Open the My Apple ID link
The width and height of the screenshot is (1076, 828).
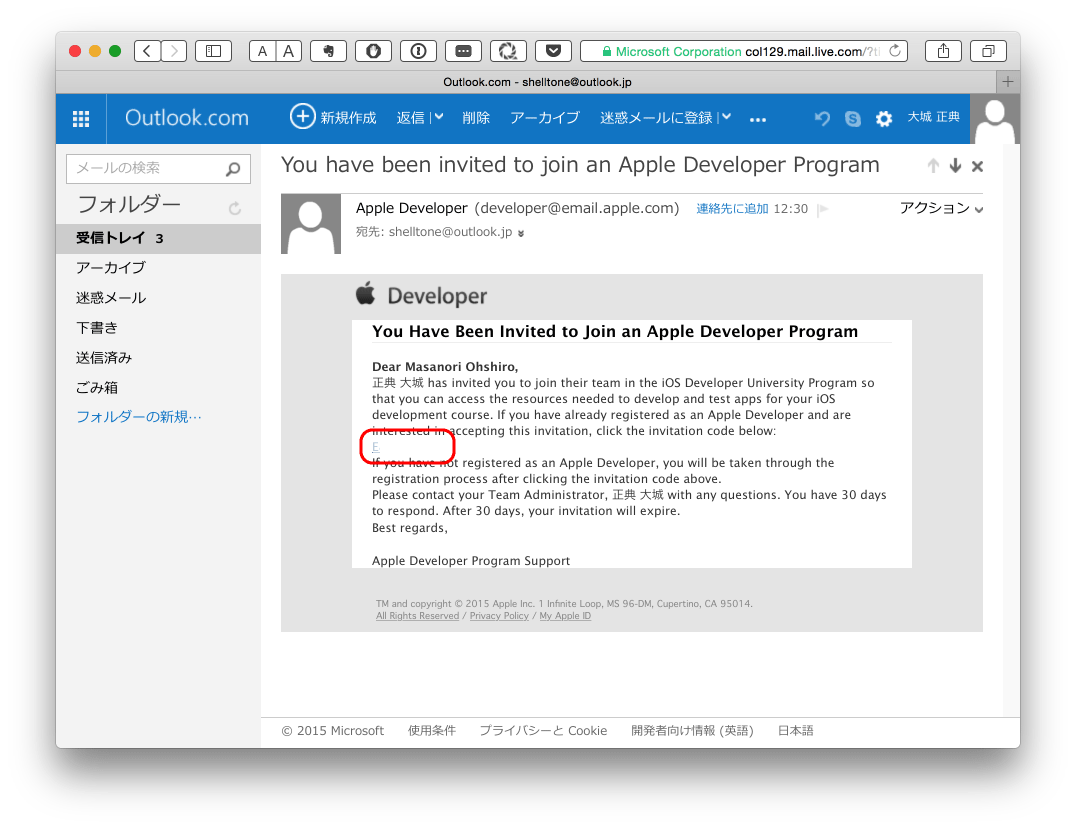565,616
